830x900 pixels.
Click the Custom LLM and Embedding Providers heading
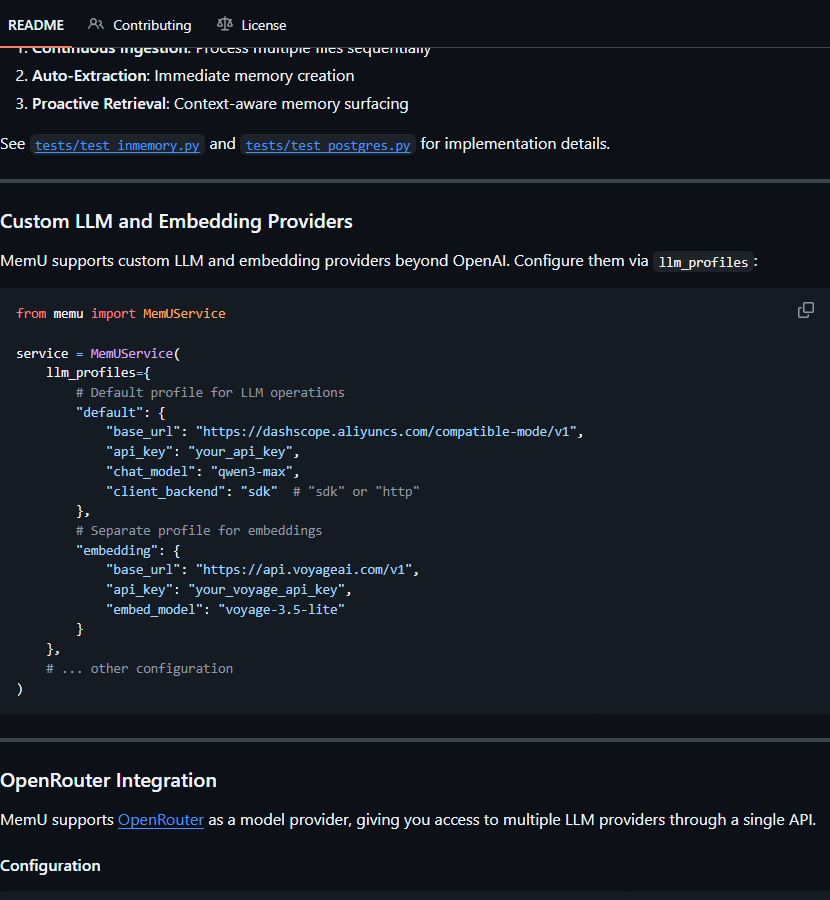[x=176, y=221]
